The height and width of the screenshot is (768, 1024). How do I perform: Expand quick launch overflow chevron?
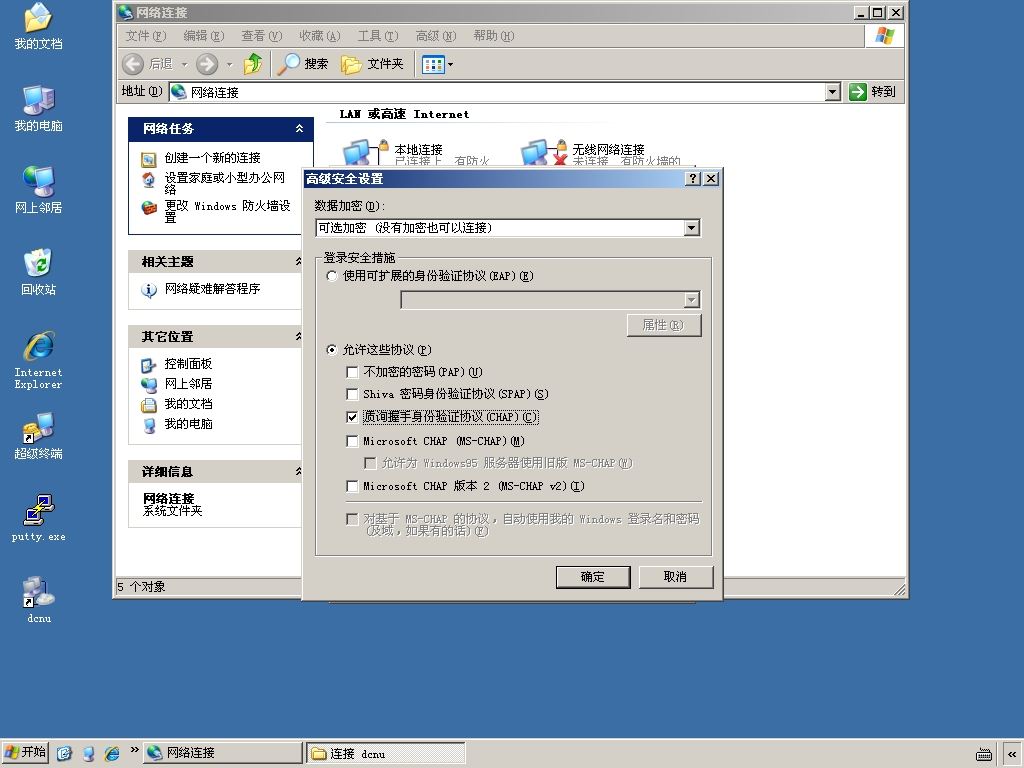[x=135, y=750]
